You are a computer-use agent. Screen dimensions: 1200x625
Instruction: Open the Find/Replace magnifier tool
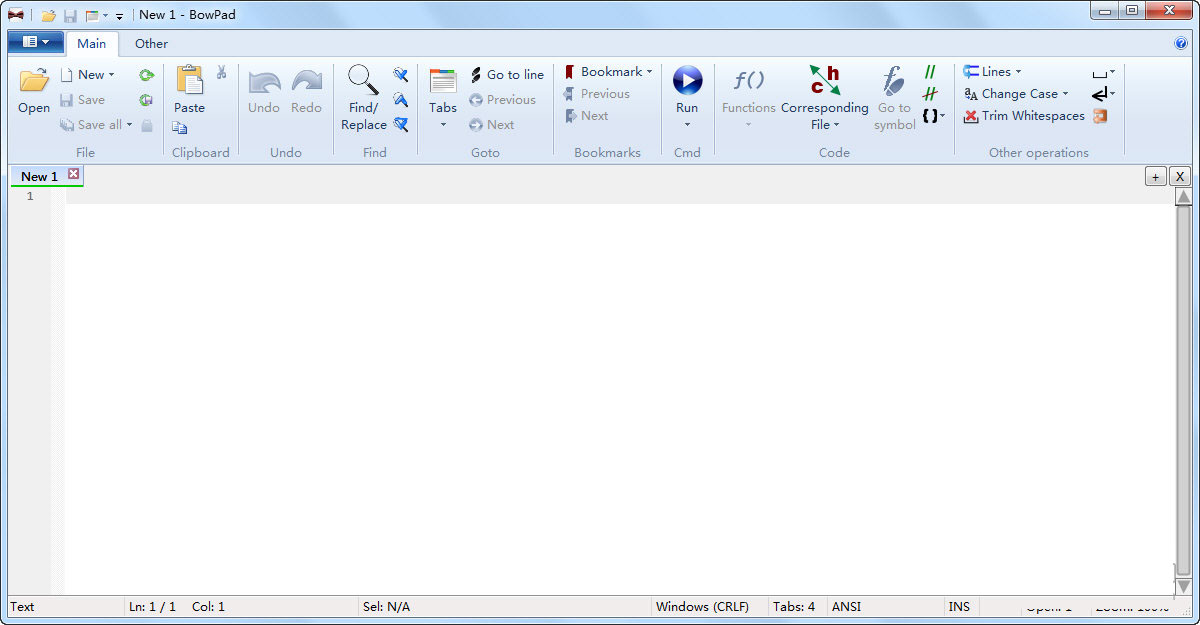pyautogui.click(x=363, y=80)
